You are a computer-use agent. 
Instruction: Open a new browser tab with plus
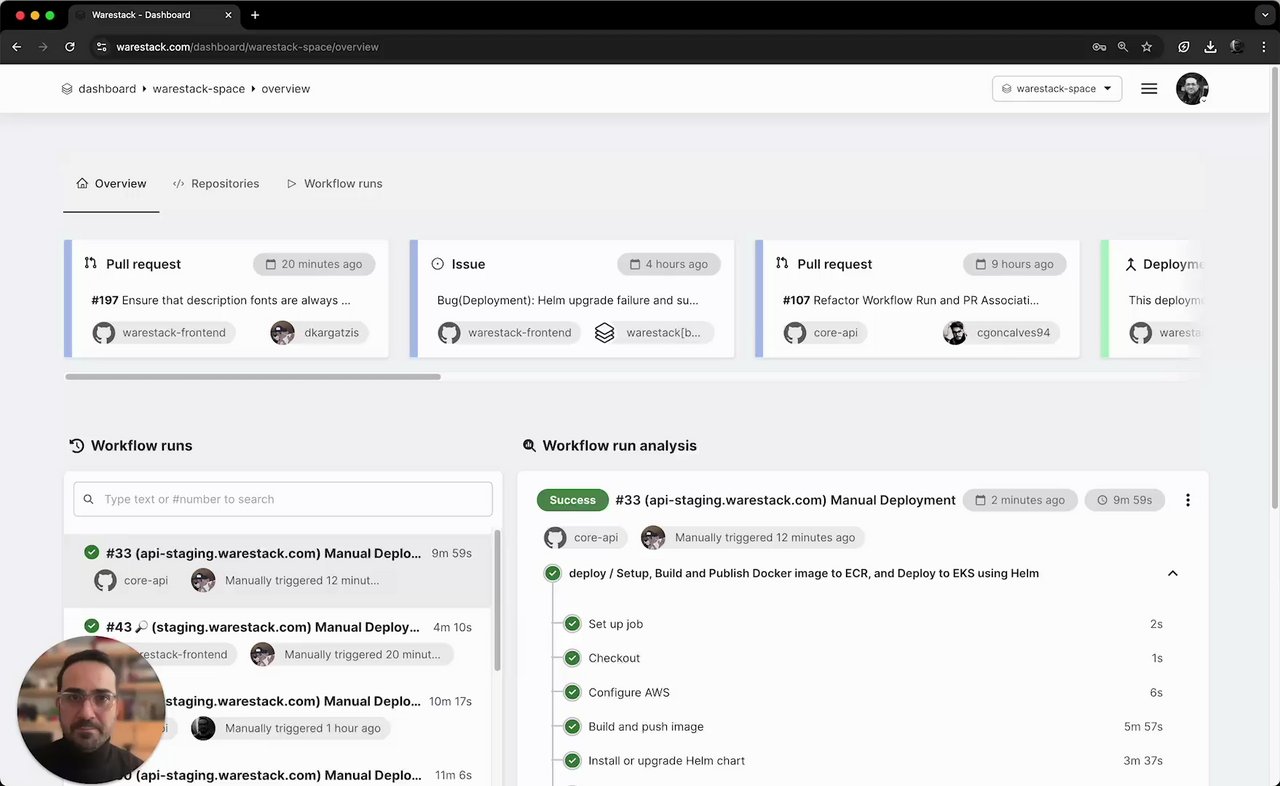pos(255,15)
